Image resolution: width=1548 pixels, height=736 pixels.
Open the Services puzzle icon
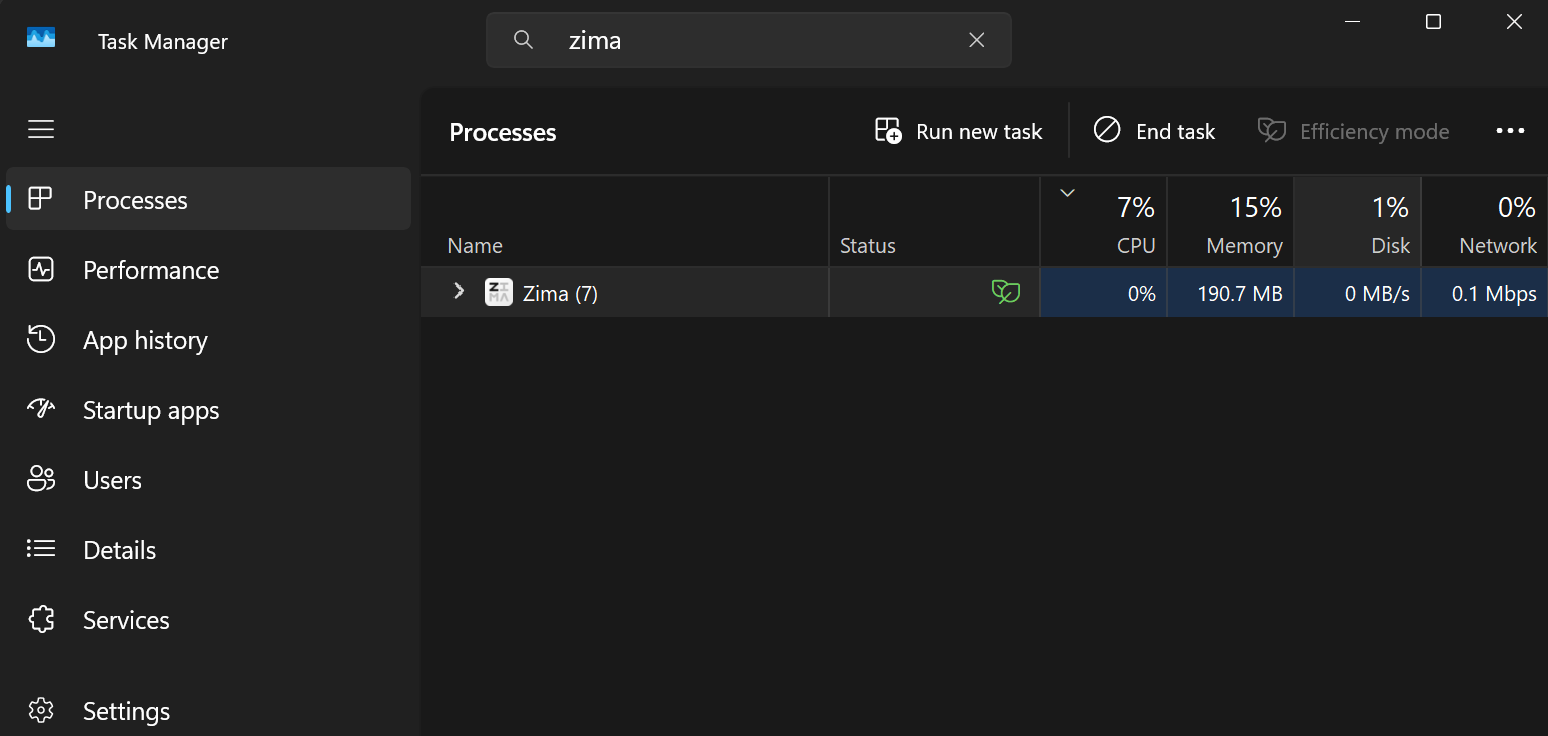tap(40, 620)
